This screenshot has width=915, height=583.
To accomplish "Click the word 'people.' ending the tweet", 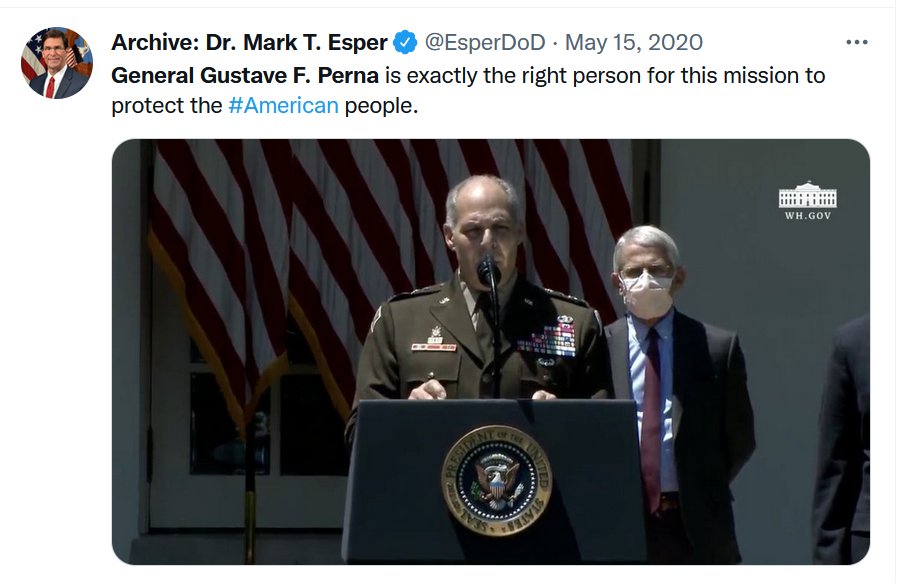I will pos(381,106).
